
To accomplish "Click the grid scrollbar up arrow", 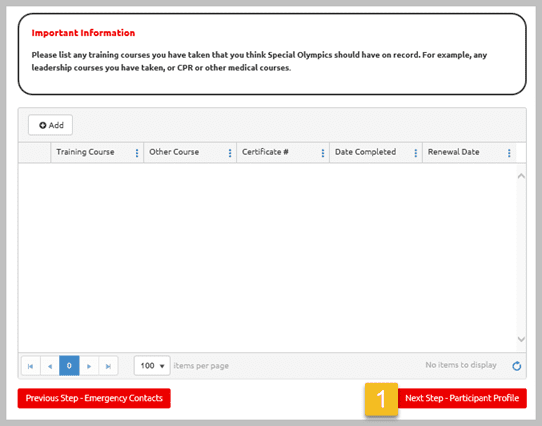I will tap(521, 176).
